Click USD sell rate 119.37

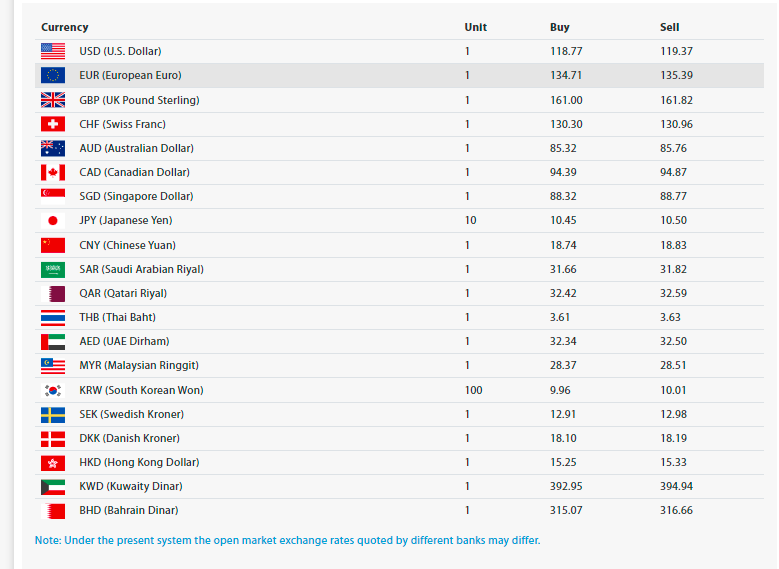pyautogui.click(x=676, y=51)
